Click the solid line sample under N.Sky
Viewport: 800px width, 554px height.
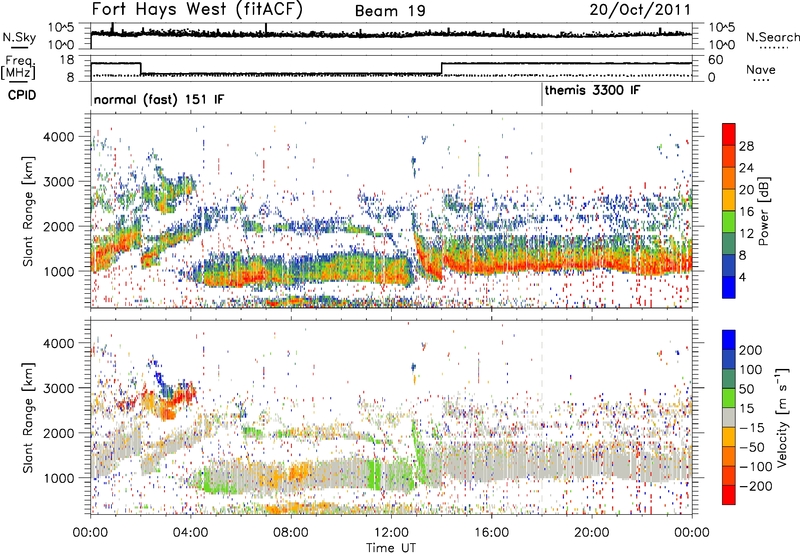coord(19,47)
